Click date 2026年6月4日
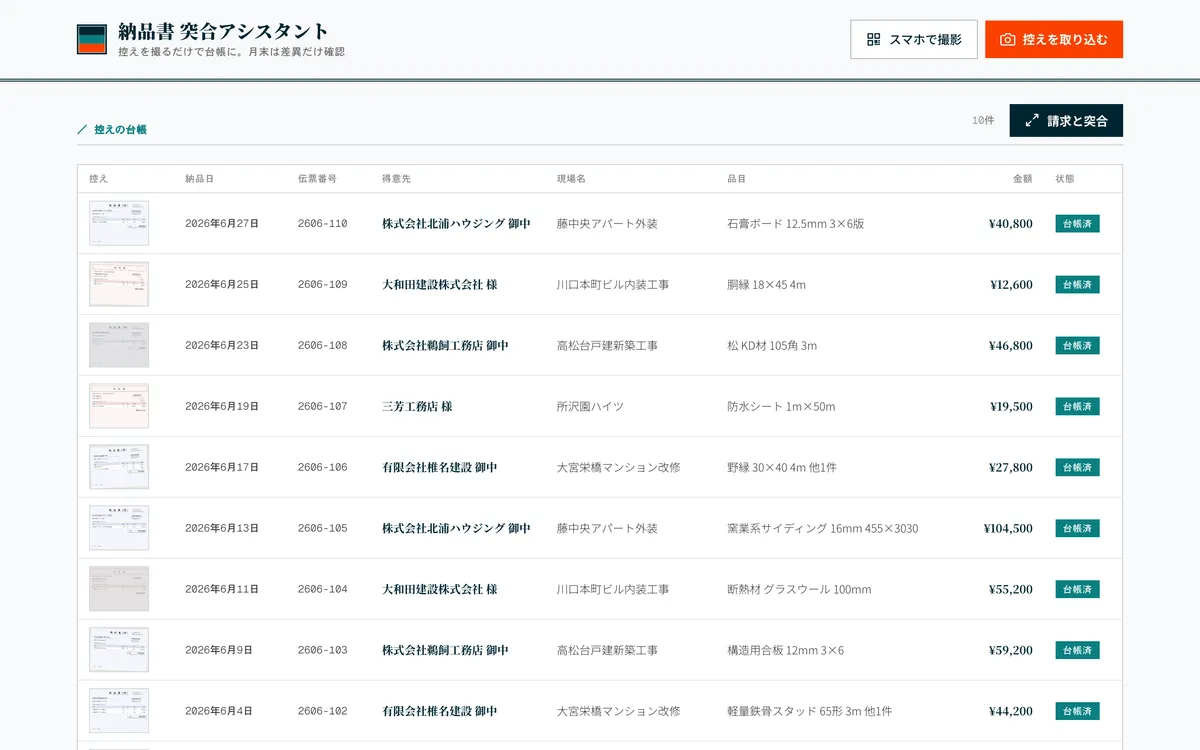This screenshot has width=1200, height=750. (219, 711)
